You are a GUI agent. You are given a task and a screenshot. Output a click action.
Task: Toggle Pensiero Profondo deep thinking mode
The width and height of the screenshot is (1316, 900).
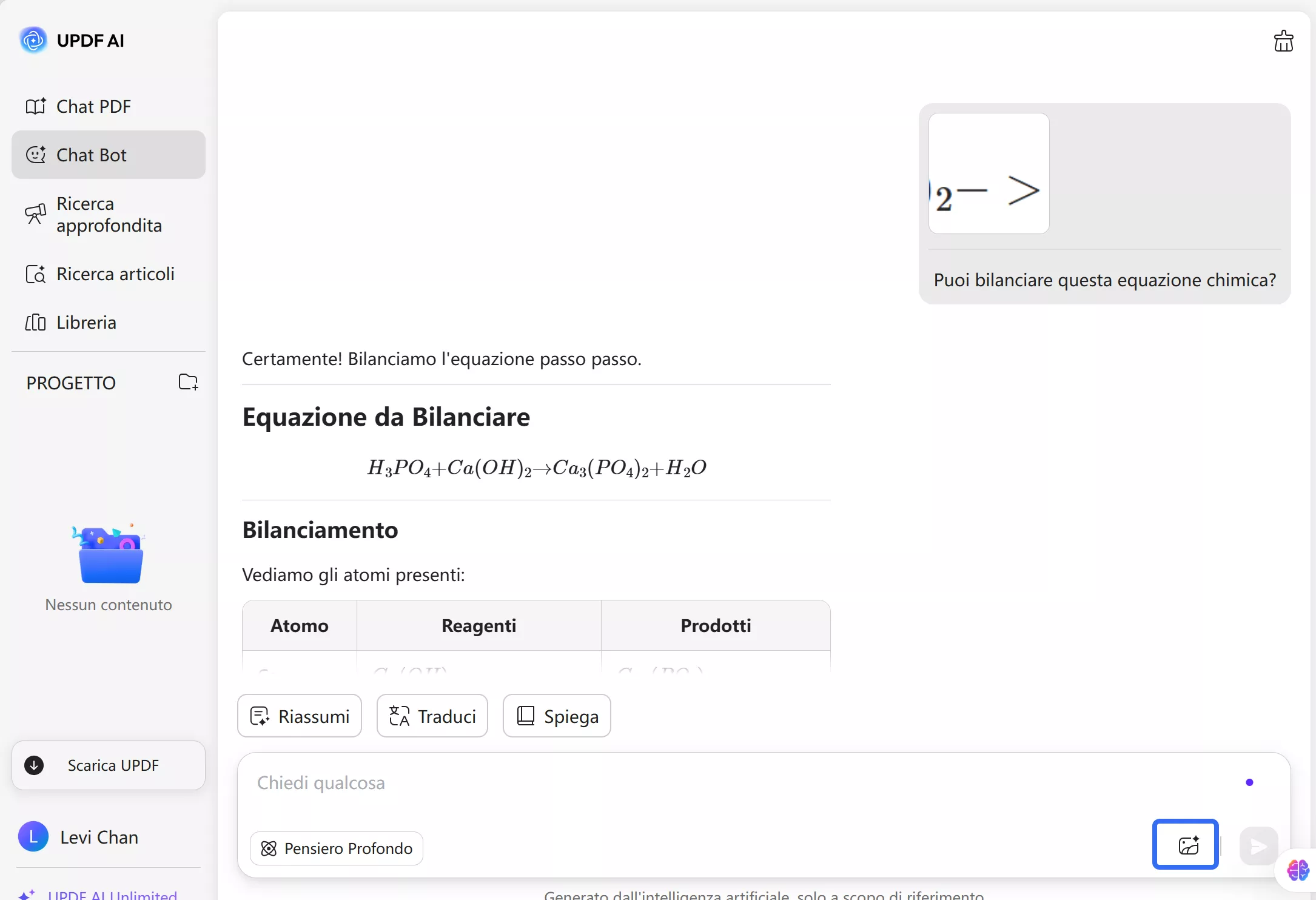(x=337, y=848)
